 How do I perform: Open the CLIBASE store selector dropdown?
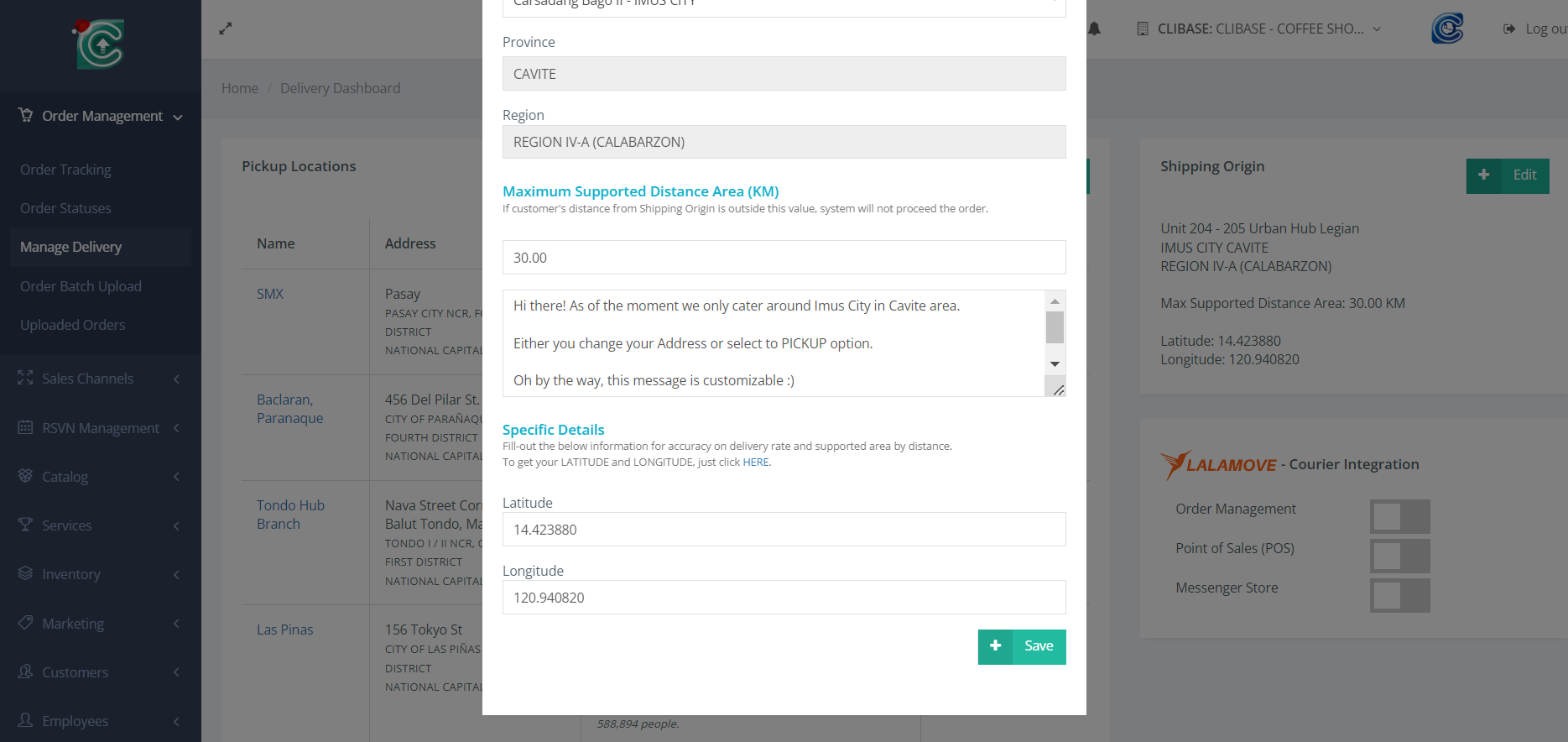point(1259,29)
